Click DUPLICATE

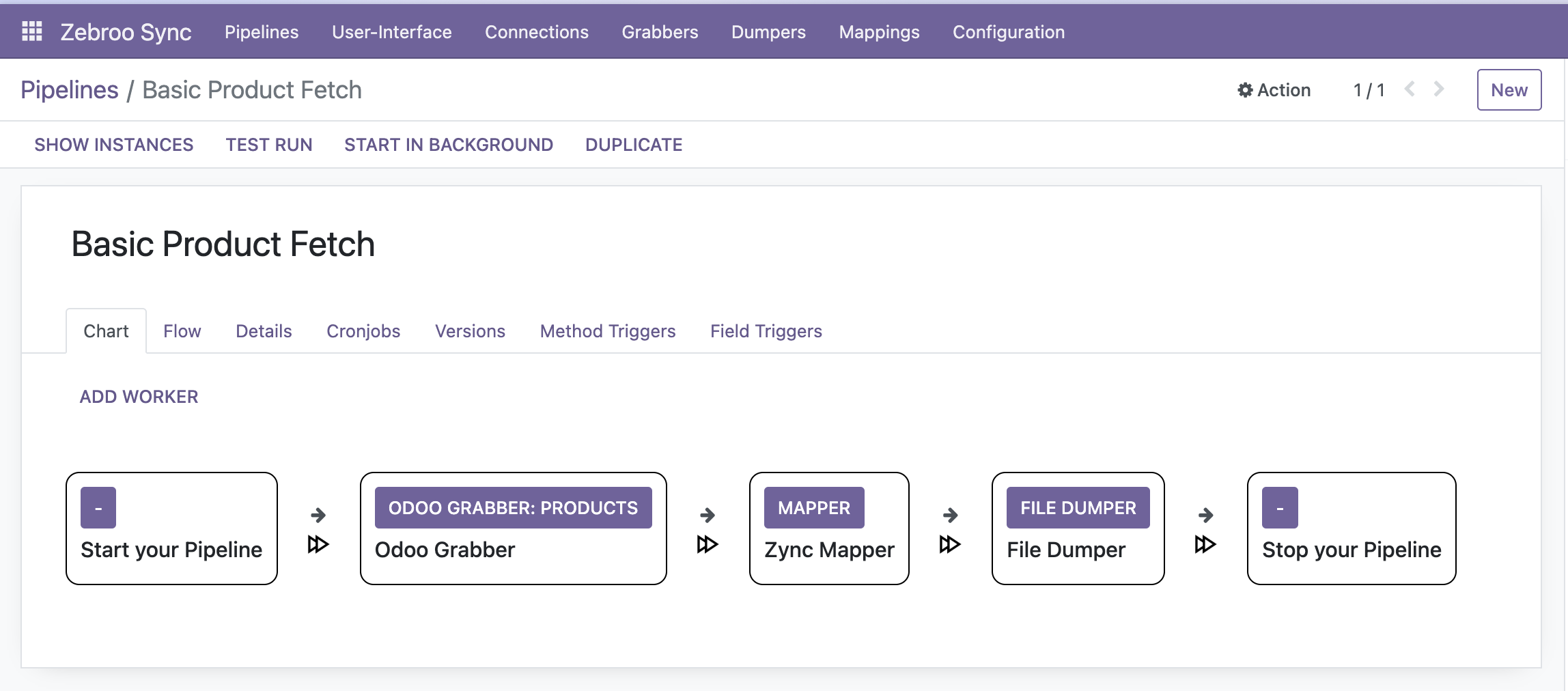coord(634,145)
